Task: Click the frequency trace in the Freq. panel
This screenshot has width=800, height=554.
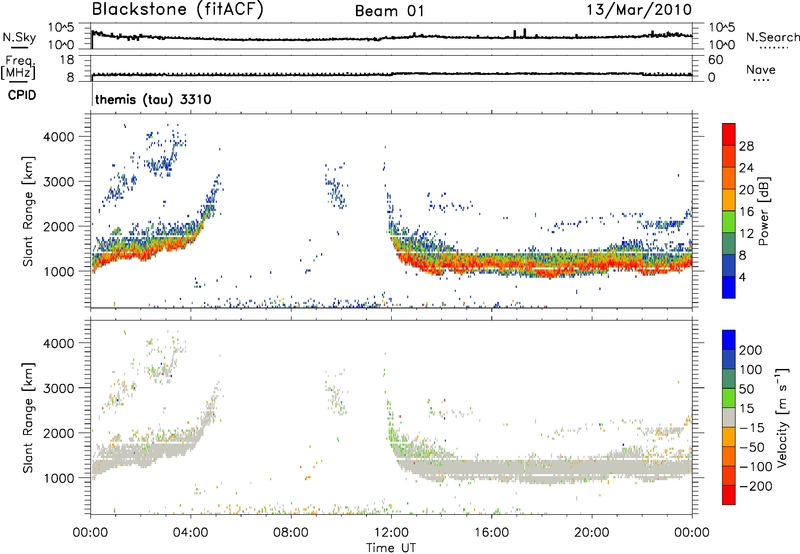Action: click(391, 74)
